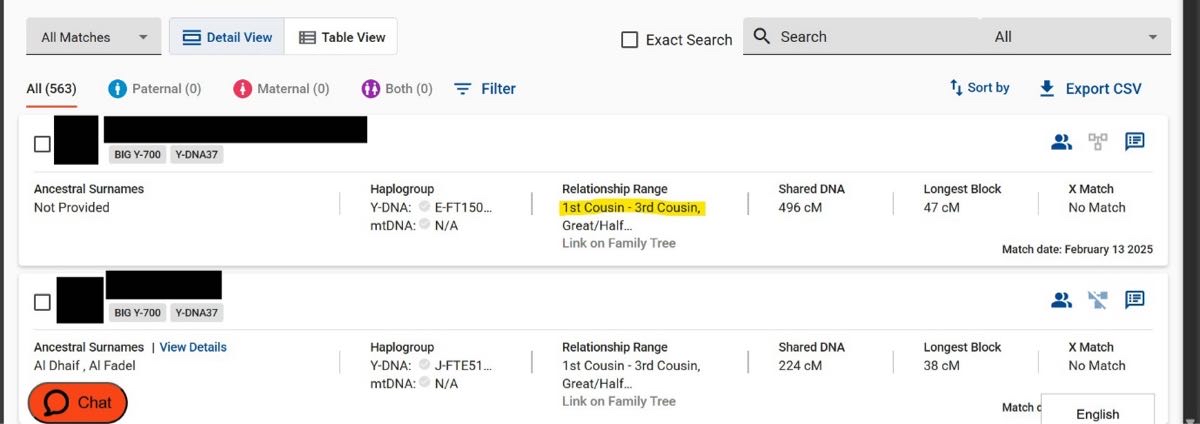Switch to the Paternal (0) tab
The height and width of the screenshot is (424, 1200).
pyautogui.click(x=154, y=88)
